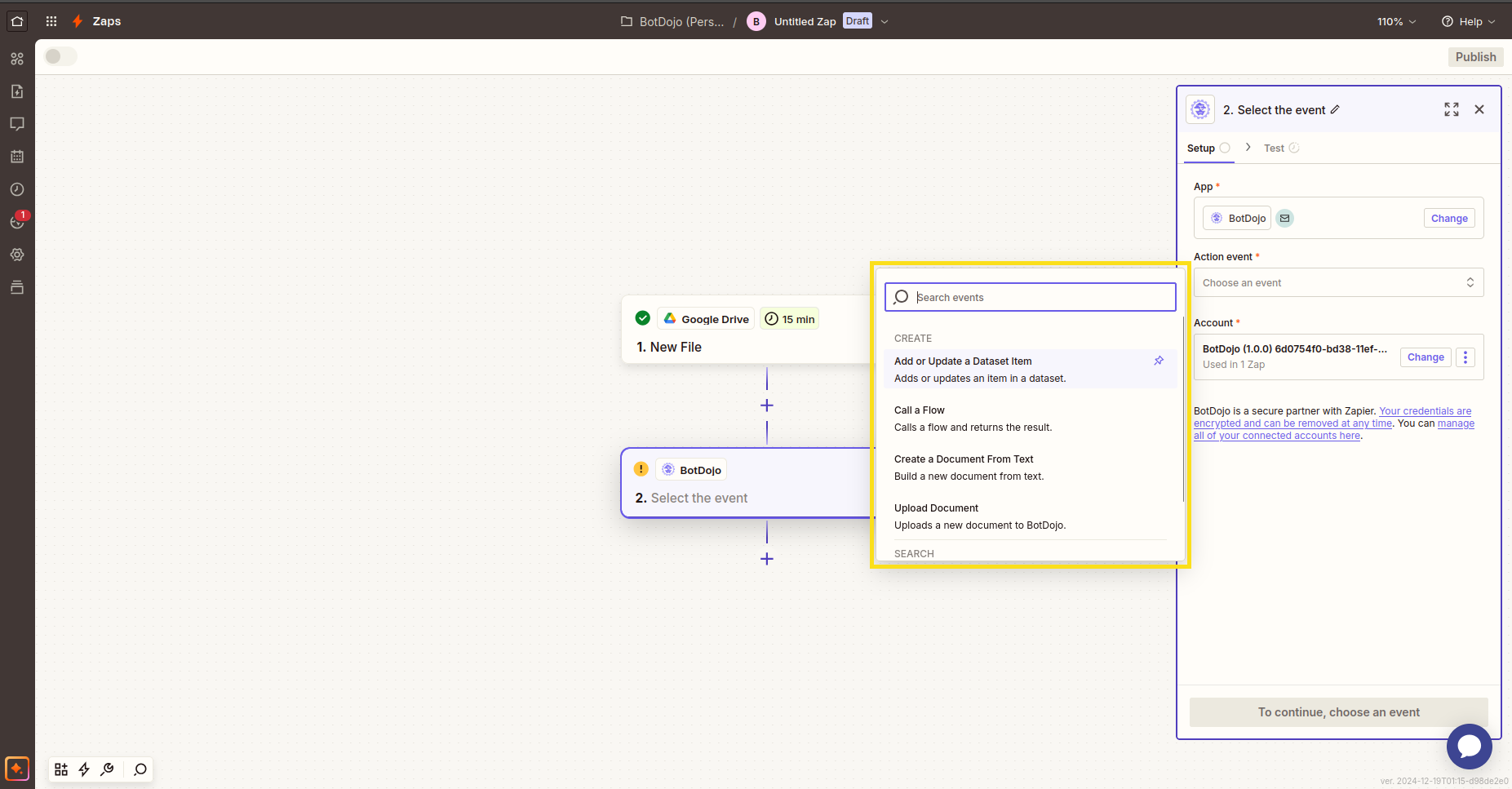The image size is (1512, 789).
Task: Open the Zapier home icon in the header
Action: [17, 21]
